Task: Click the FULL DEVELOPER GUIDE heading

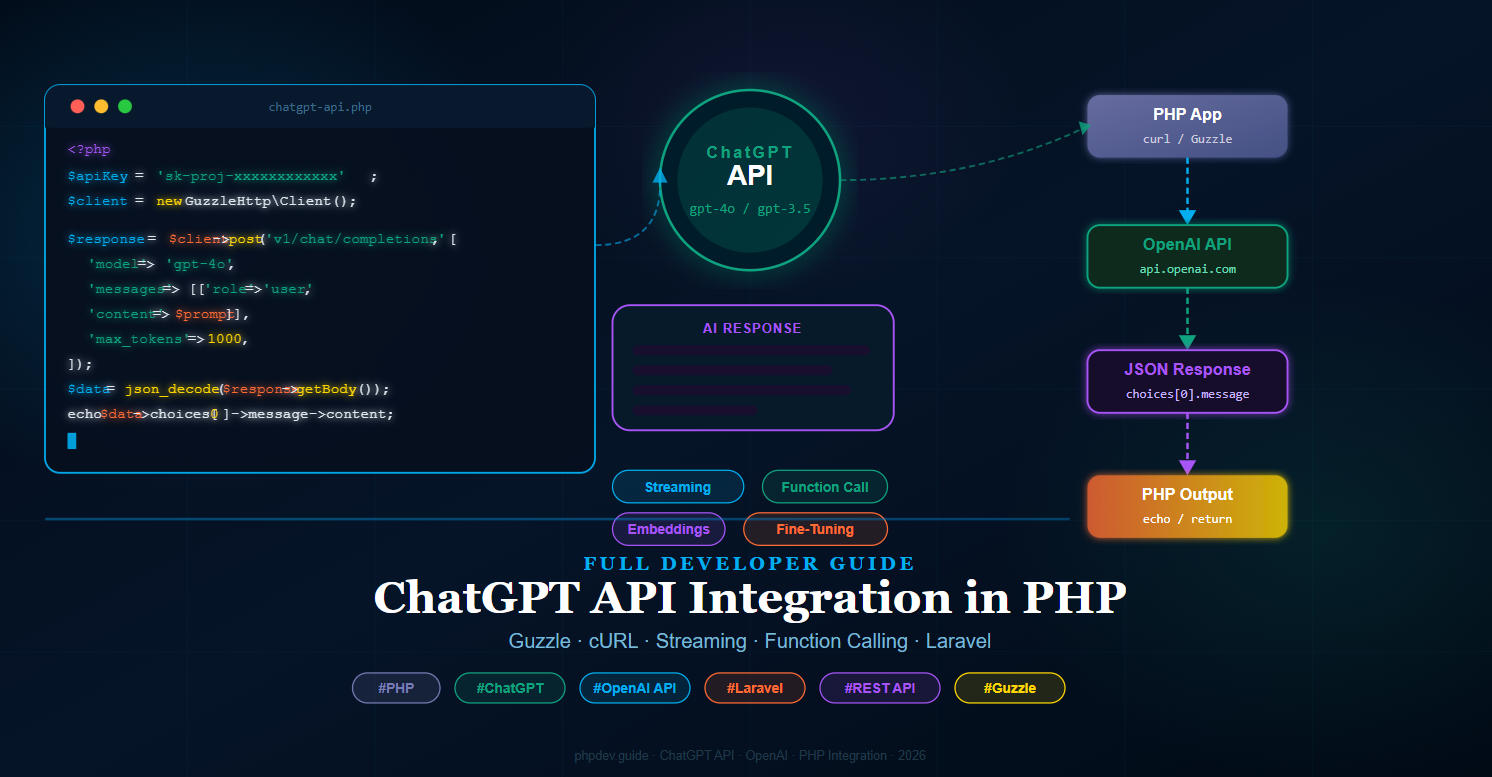Action: coord(749,563)
